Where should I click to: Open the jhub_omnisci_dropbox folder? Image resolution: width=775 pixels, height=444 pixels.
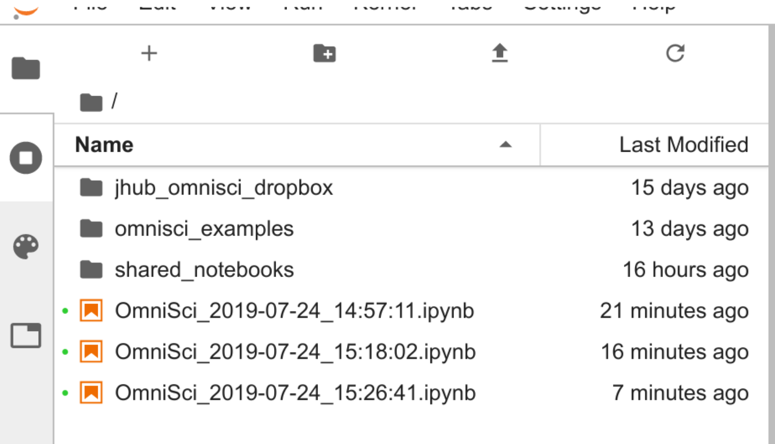(223, 188)
